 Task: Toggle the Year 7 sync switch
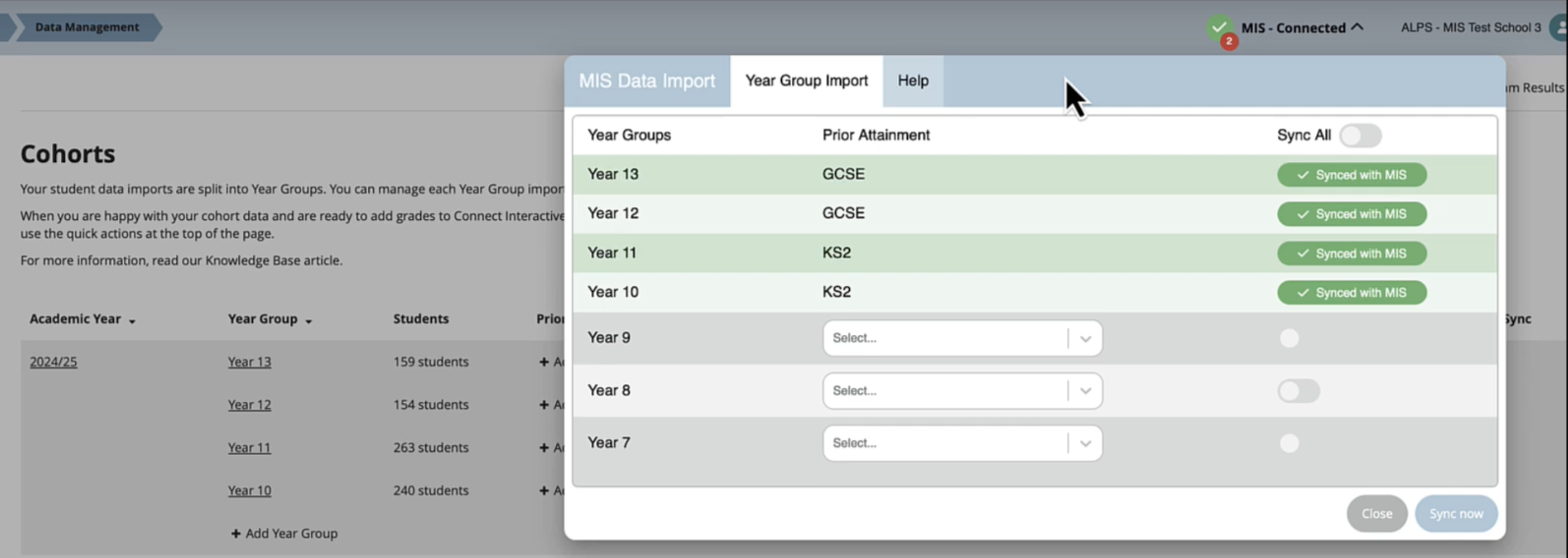coord(1289,443)
